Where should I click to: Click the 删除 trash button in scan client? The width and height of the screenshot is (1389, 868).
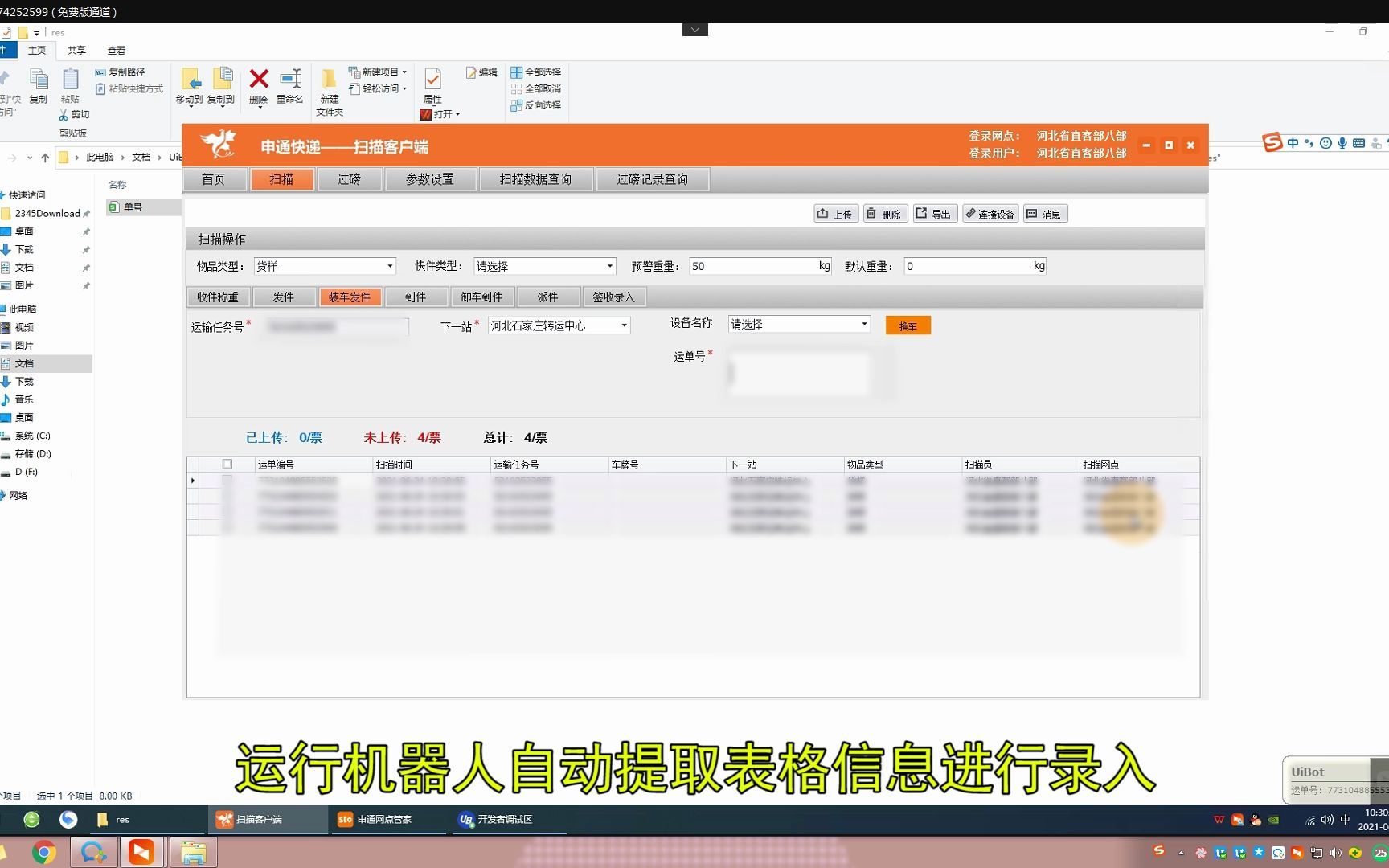click(x=885, y=214)
